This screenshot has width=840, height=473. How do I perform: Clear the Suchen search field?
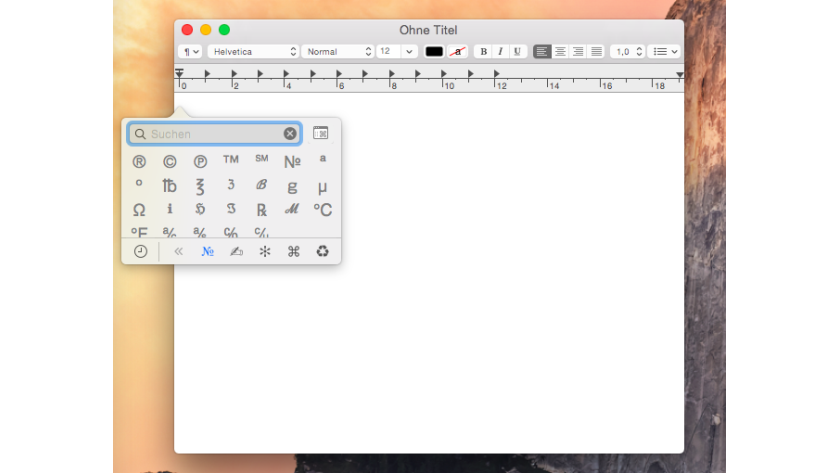290,134
